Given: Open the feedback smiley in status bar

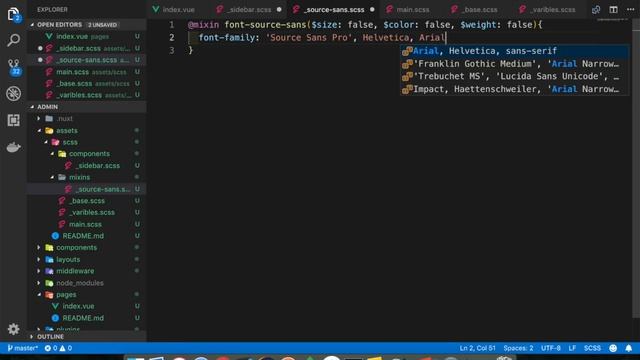Looking at the screenshot, I should click(613, 348).
